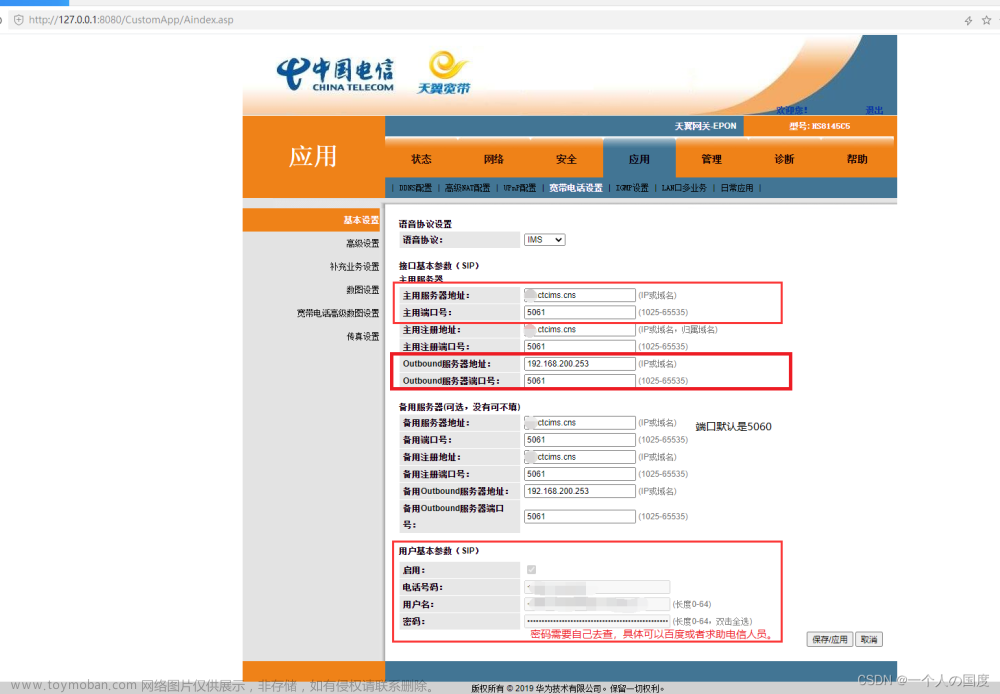Screen dimensions: 1000x694
Task: Focus the Outbound服务器端口号 field
Action: pos(579,381)
